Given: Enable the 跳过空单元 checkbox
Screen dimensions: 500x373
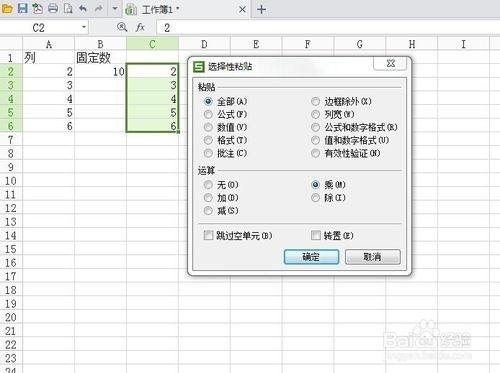Looking at the screenshot, I should tap(238, 235).
